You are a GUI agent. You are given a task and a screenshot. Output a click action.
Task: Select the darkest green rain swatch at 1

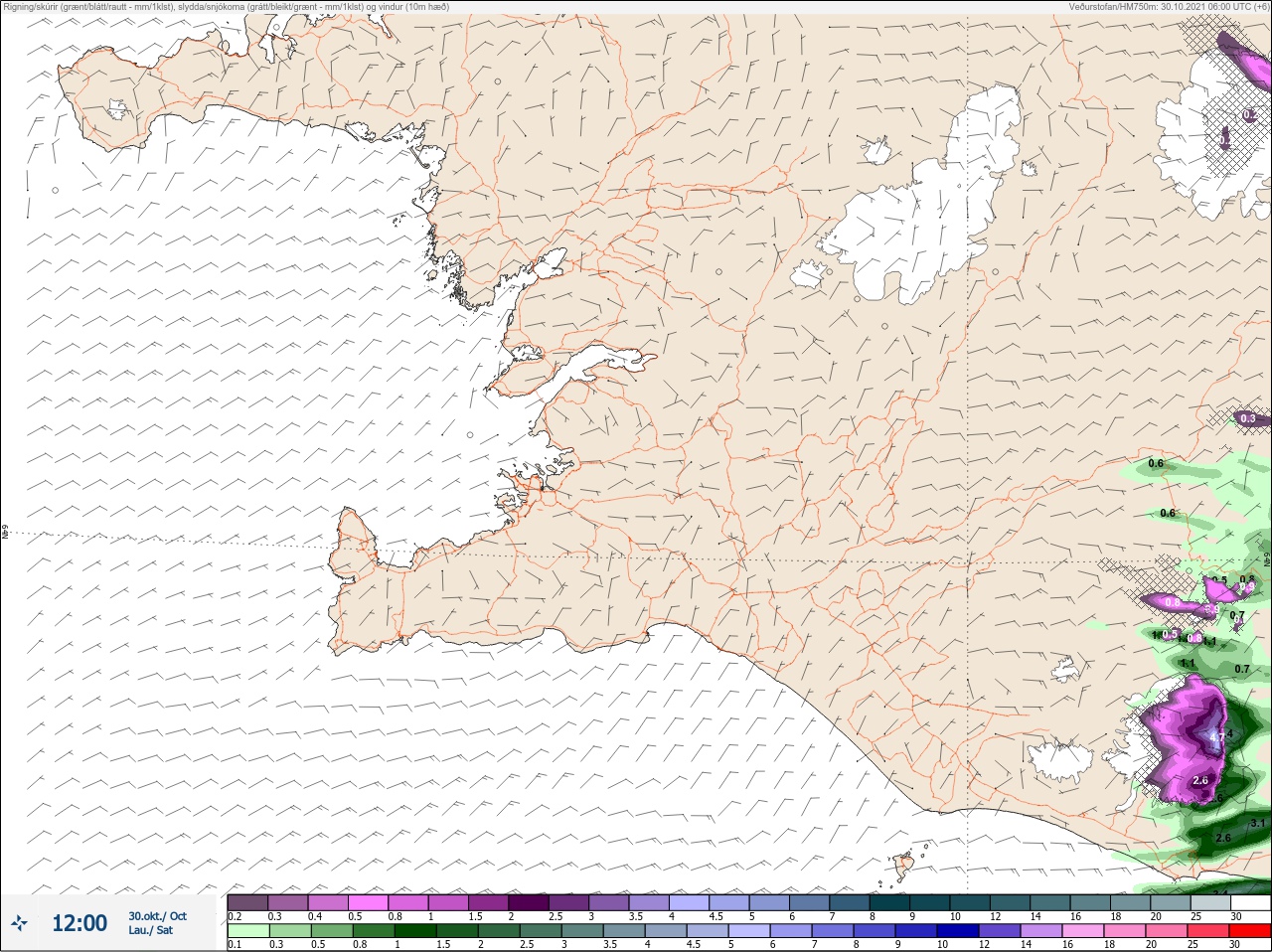pos(415,931)
